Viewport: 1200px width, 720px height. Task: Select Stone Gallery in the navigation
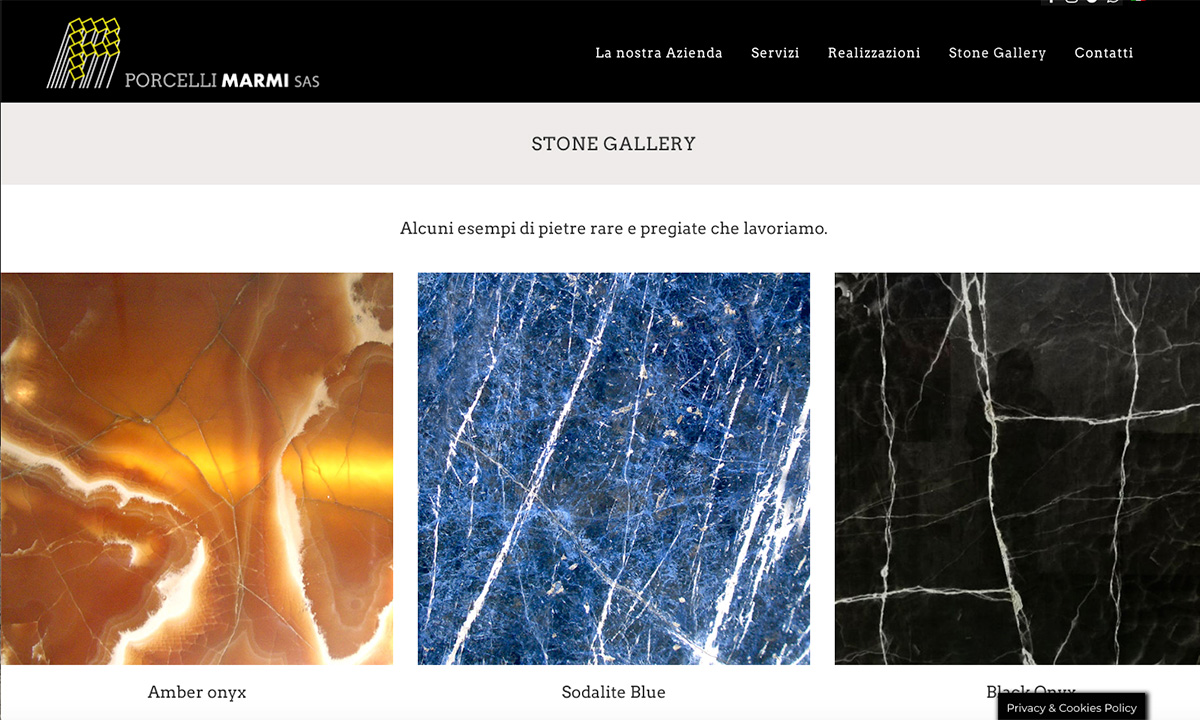997,53
